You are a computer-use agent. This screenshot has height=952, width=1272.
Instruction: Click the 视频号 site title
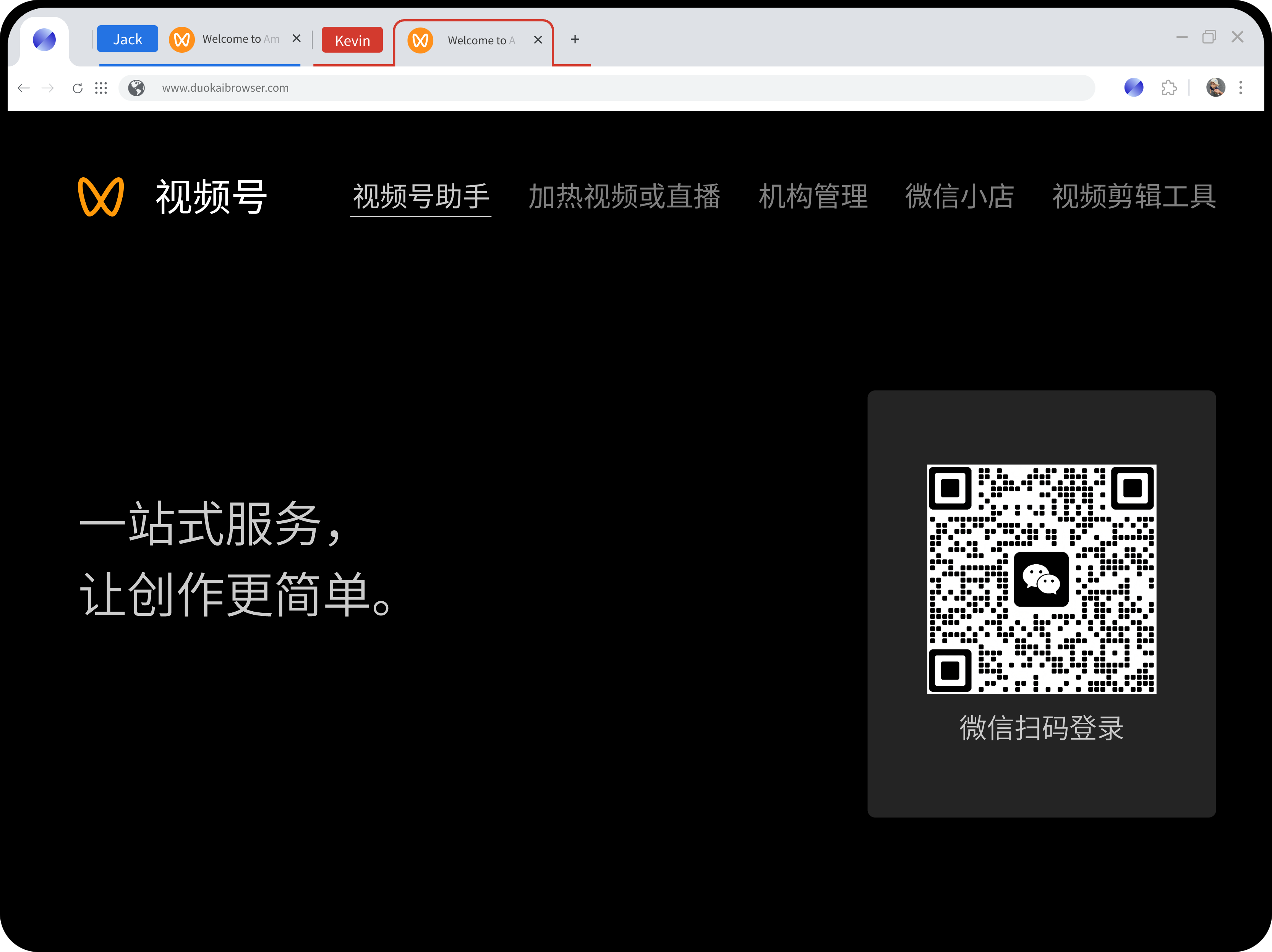(212, 197)
